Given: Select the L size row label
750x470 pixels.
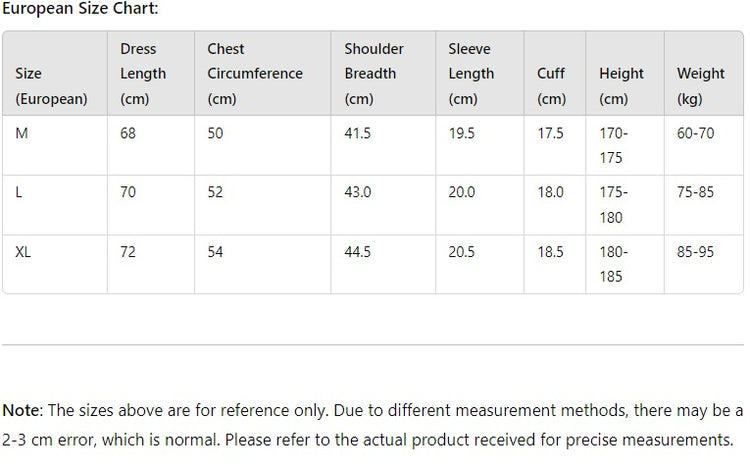Looking at the screenshot, I should point(19,192).
